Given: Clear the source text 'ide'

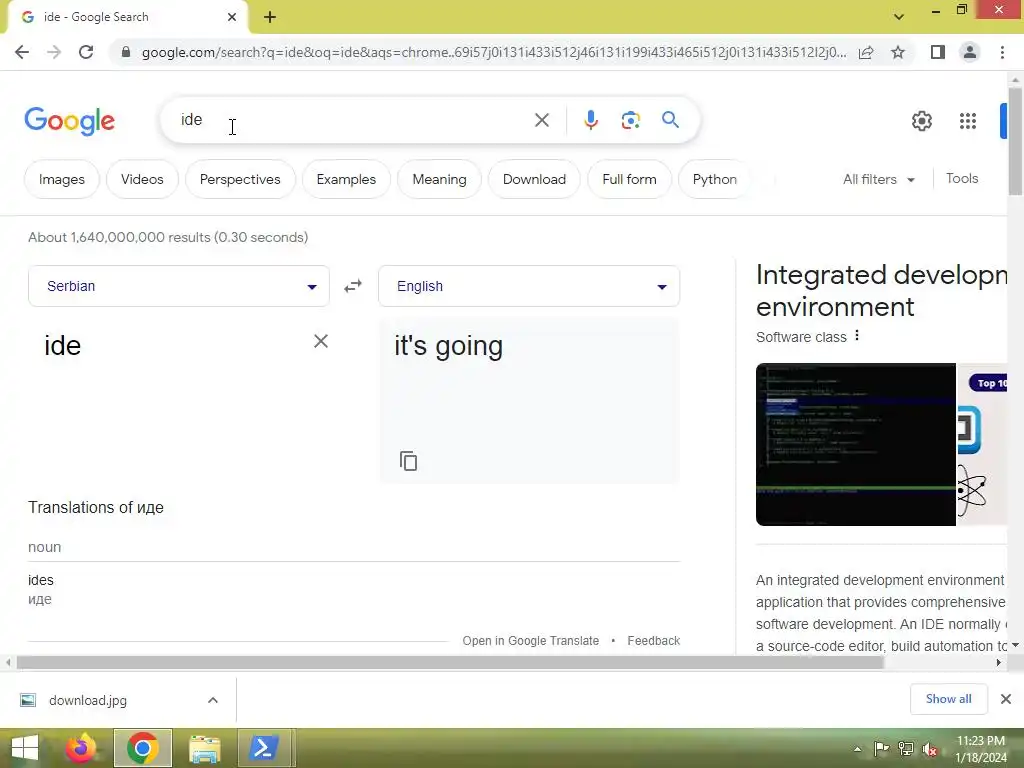Looking at the screenshot, I should 321,341.
